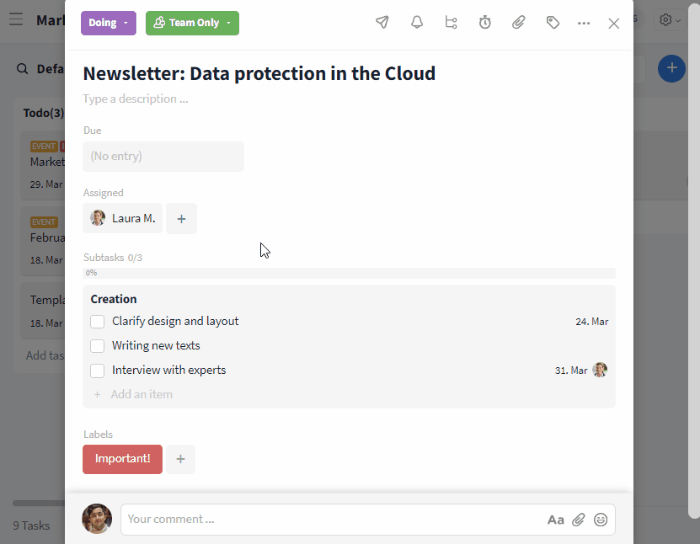The height and width of the screenshot is (544, 700).
Task: Open the notification bell for this task
Action: [417, 22]
